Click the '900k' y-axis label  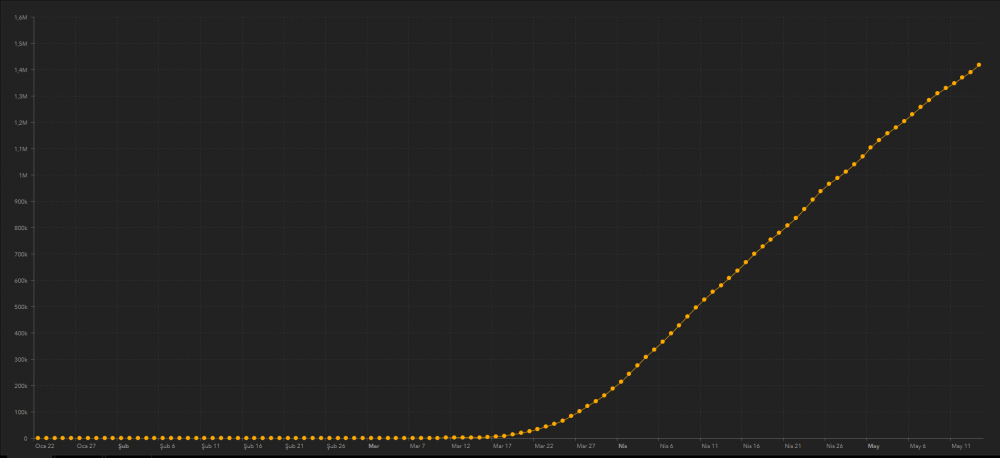(21, 202)
